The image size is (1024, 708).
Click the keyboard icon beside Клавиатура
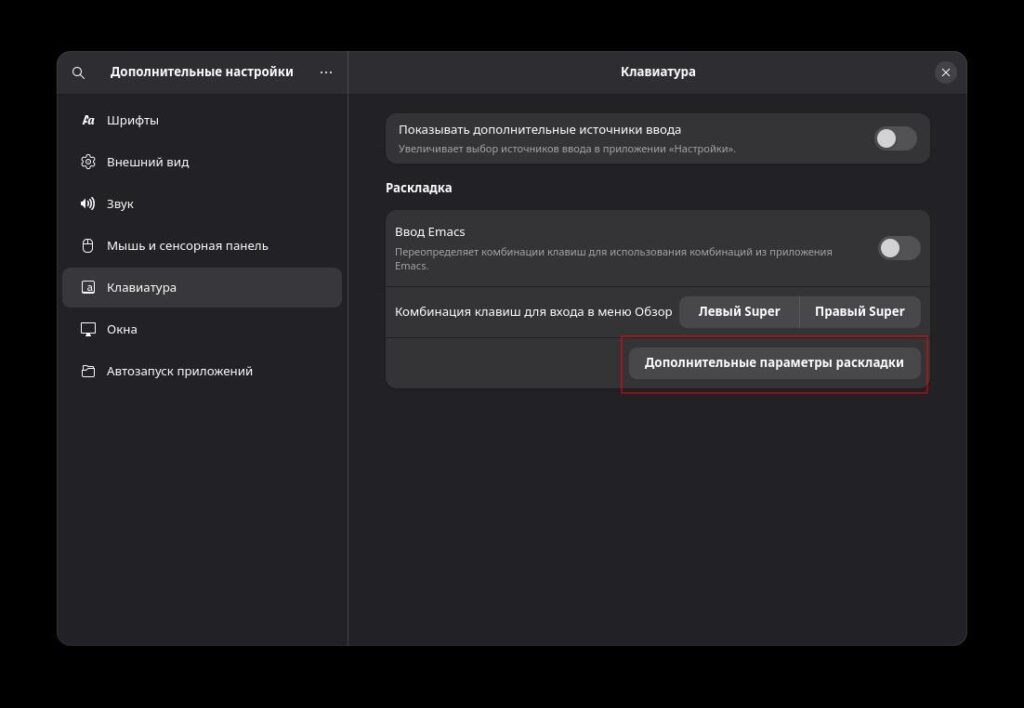coord(88,288)
